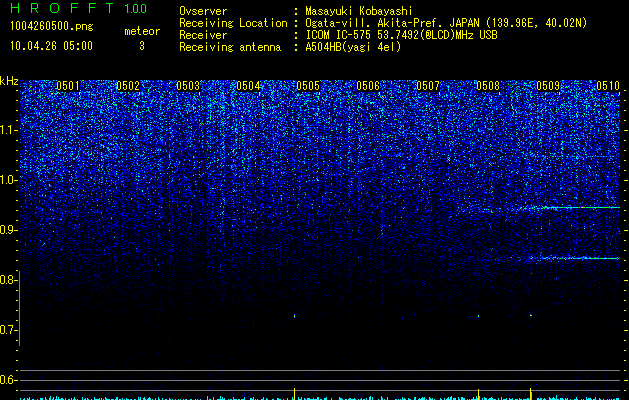Viewport: 629px width, 400px height.
Task: Click the HROFFT 1.0.0 title text
Action: 78,8
